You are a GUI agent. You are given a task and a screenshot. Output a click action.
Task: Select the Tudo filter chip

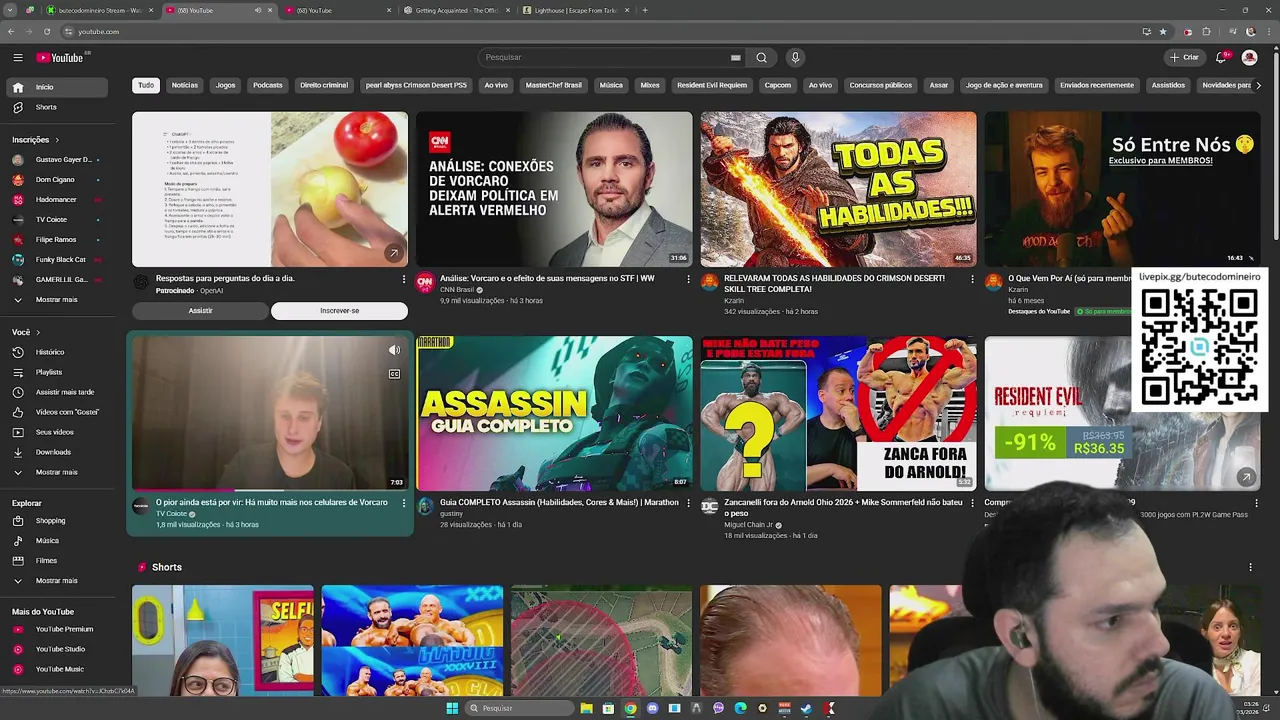146,85
